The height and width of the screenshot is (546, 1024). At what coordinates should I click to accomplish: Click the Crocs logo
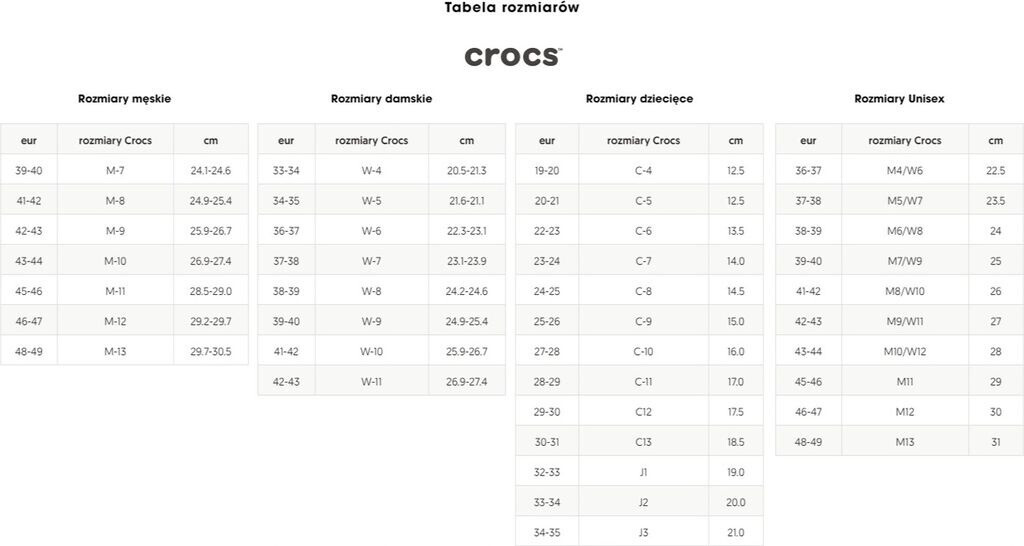point(513,56)
